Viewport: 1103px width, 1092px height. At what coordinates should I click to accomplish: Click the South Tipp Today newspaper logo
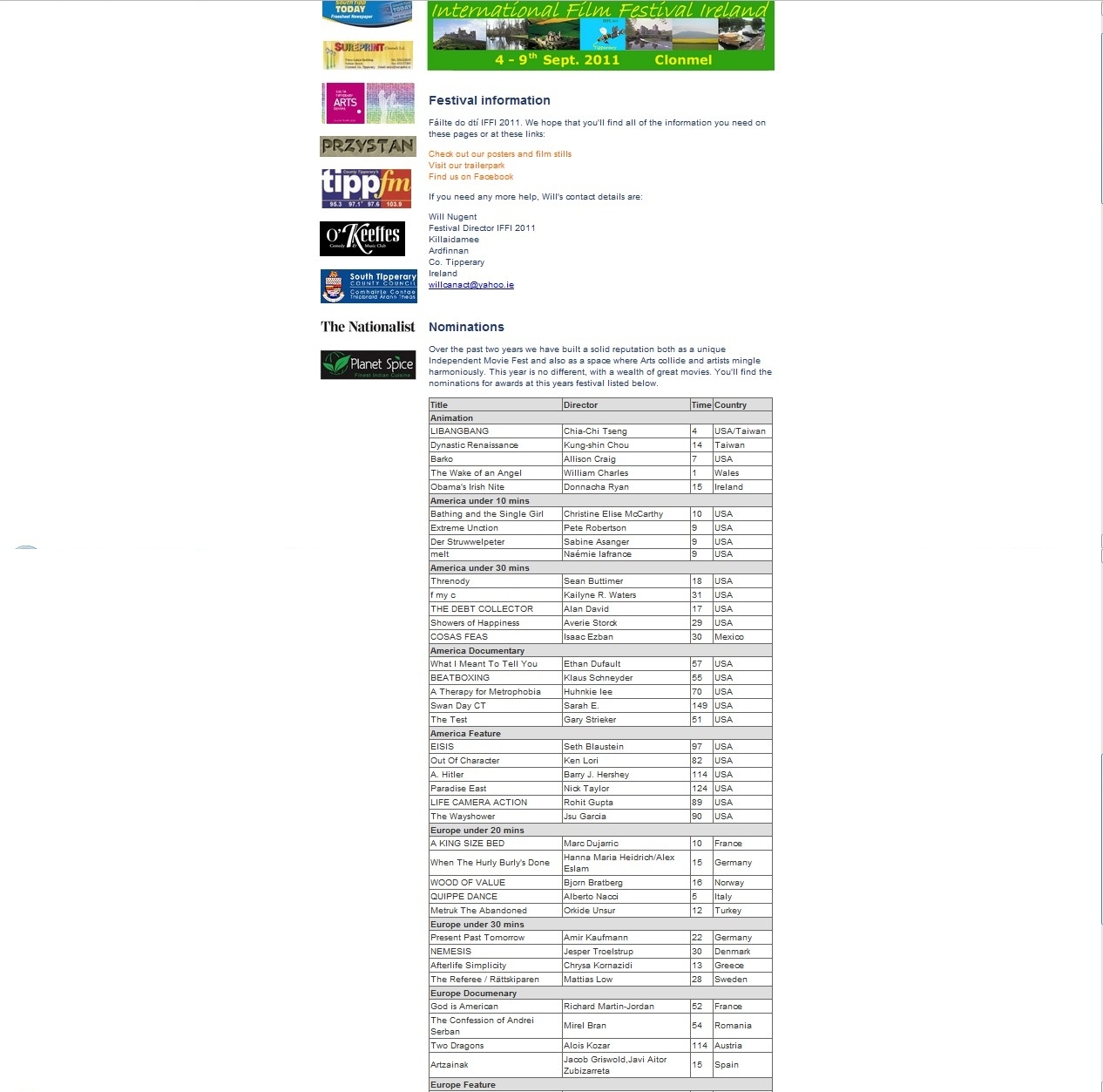pos(367,13)
